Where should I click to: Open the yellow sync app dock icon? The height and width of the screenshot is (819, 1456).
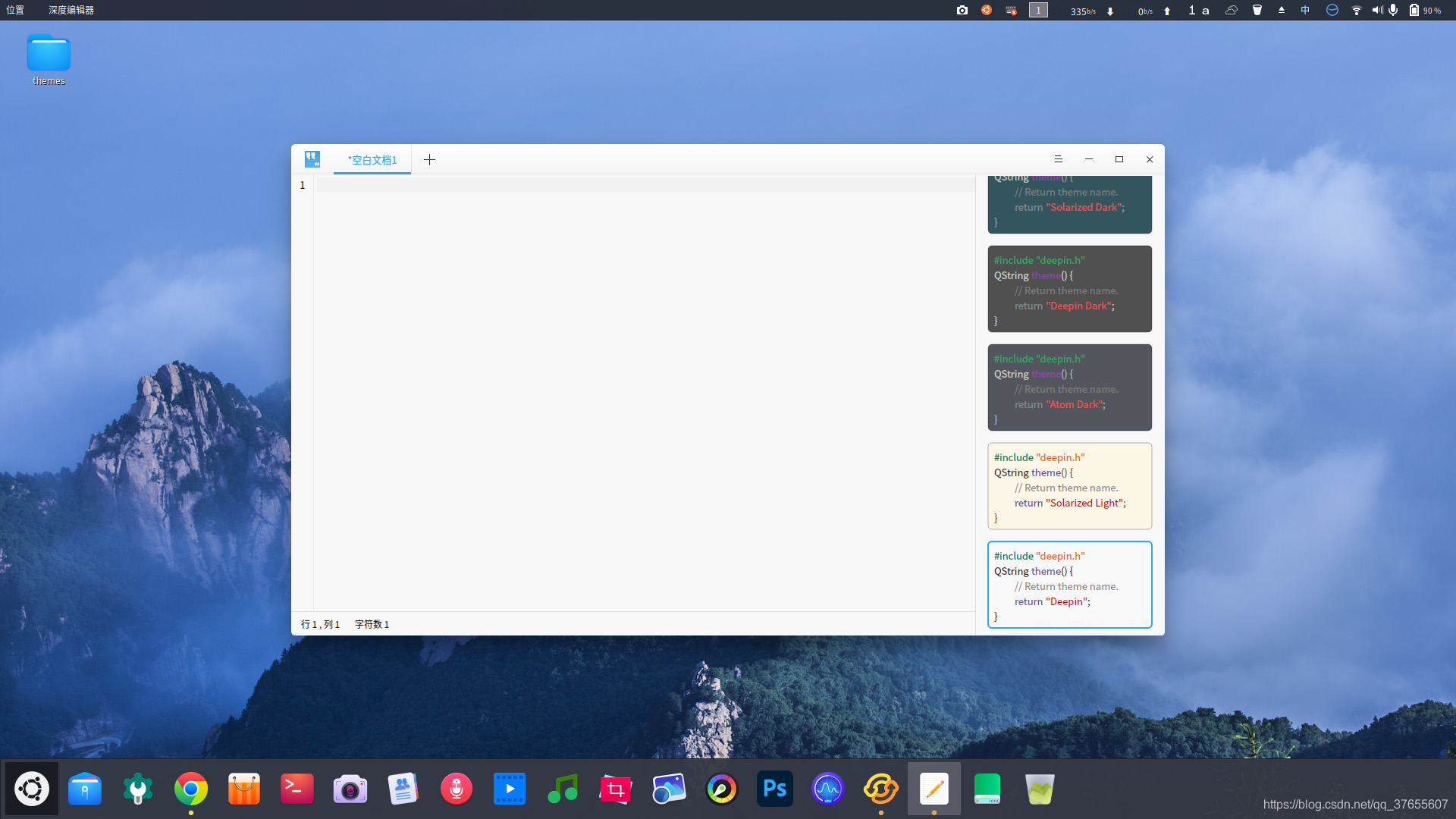(x=881, y=789)
